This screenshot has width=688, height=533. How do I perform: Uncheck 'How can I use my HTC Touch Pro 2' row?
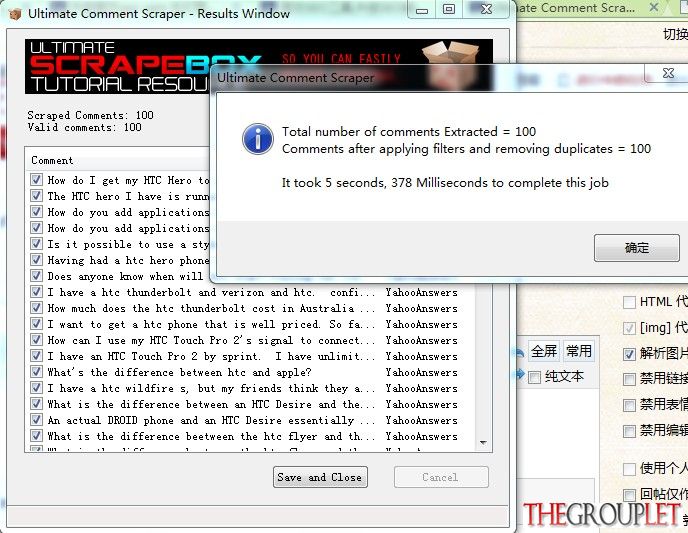36,340
